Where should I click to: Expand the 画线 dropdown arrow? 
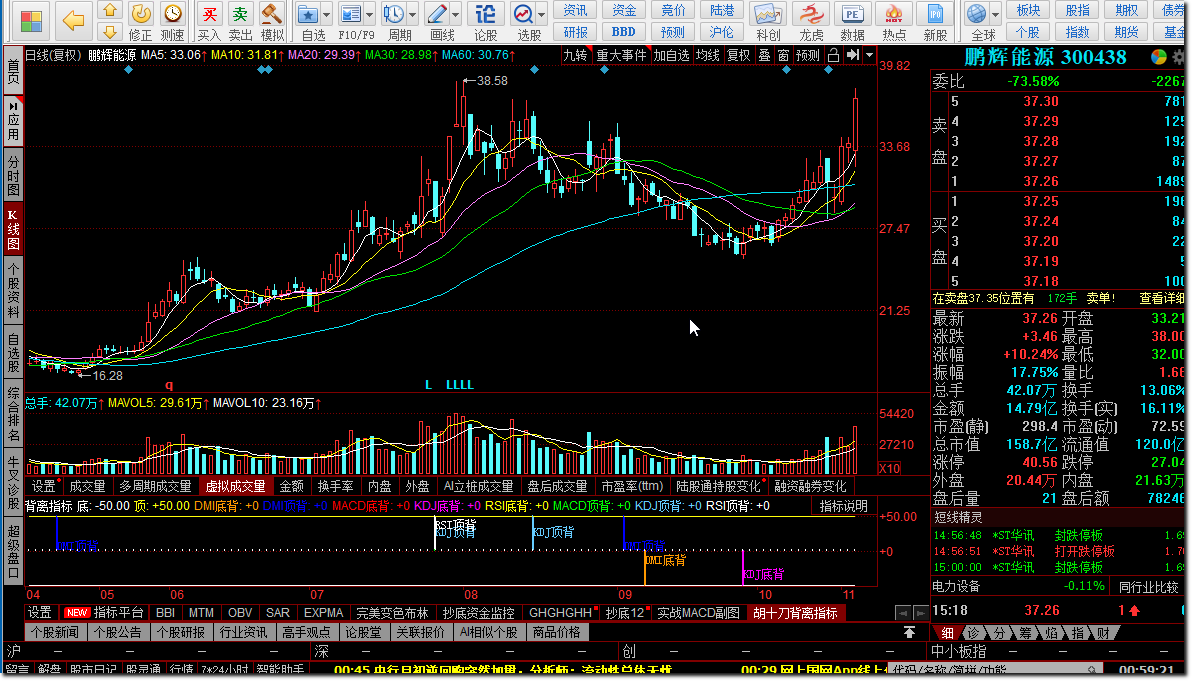456,14
